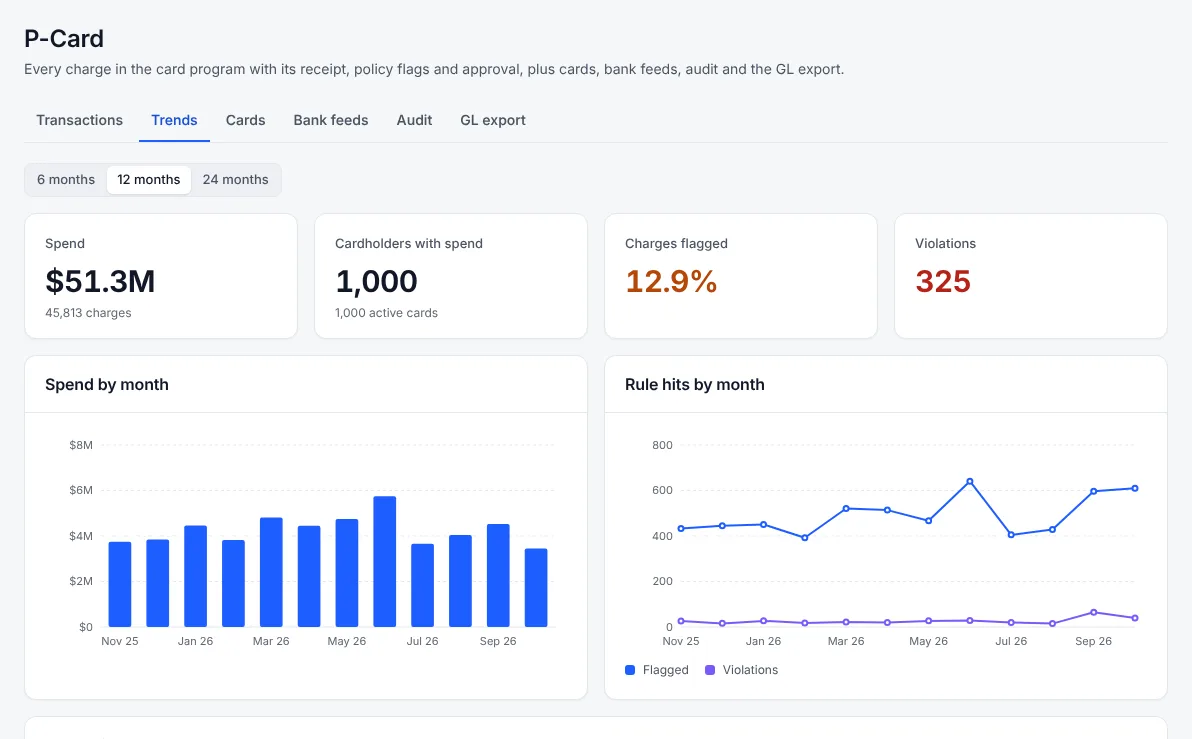Open the Bank feeds tab
1192x739 pixels.
(331, 120)
